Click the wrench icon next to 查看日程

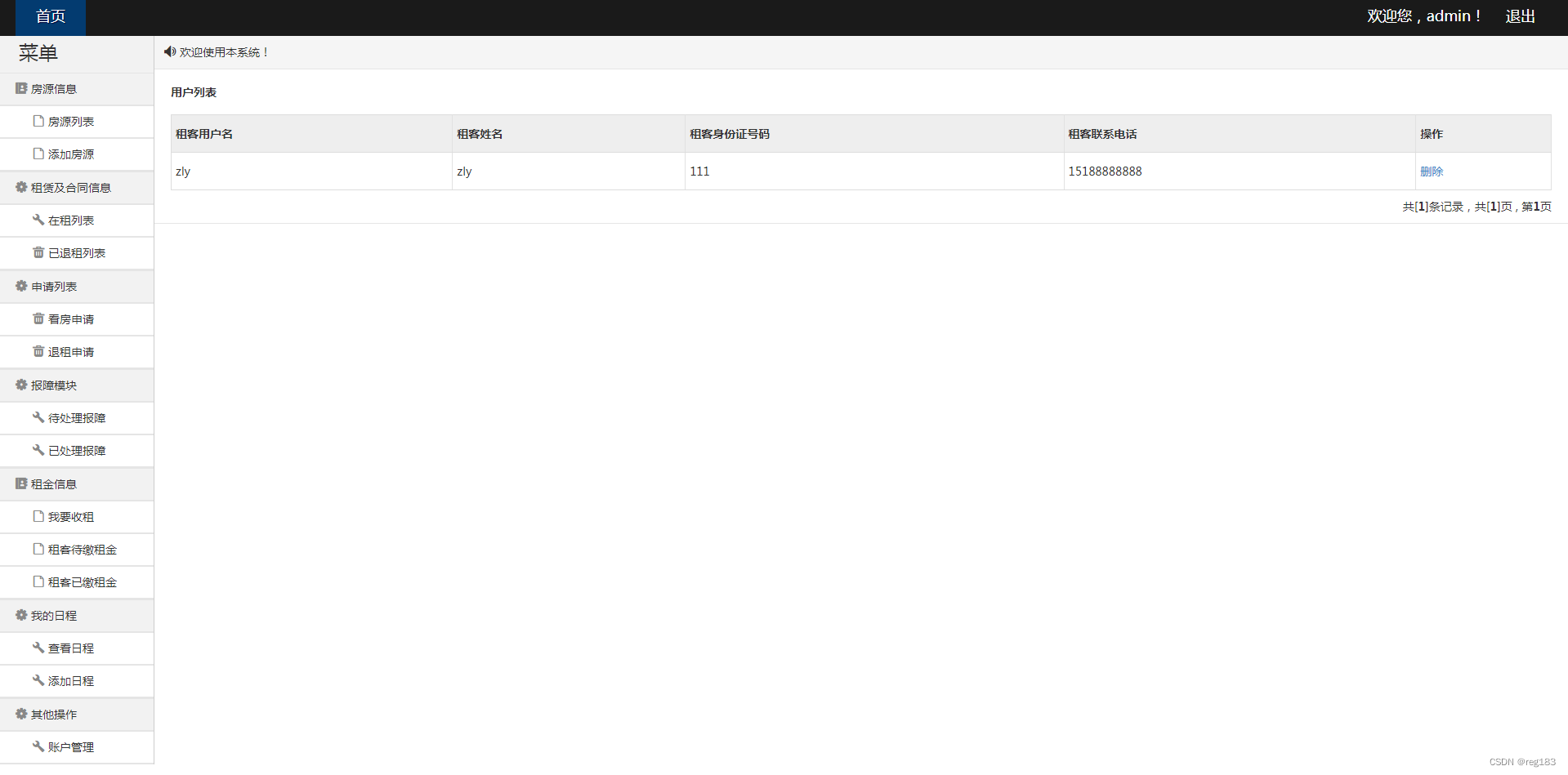(38, 648)
